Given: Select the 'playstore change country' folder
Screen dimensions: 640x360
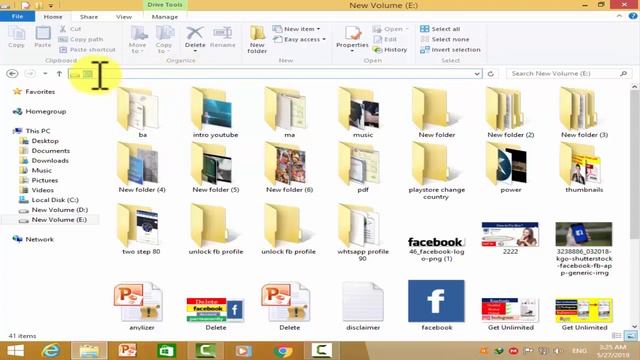Looking at the screenshot, I should [x=437, y=171].
